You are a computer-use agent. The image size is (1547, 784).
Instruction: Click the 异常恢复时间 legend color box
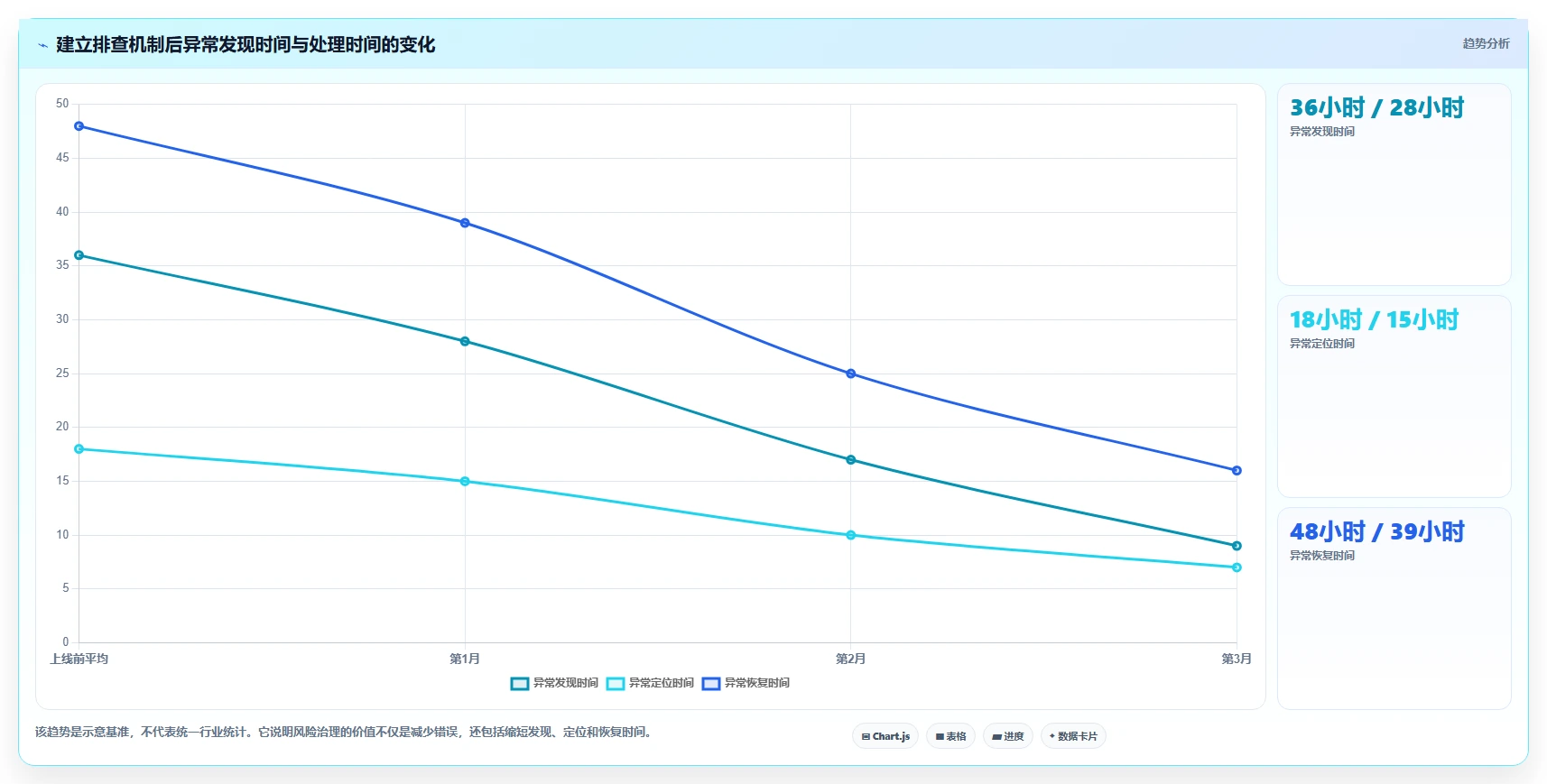(710, 683)
